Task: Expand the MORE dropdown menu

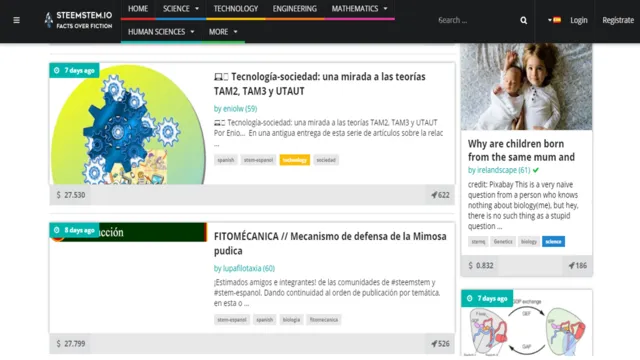Action: (223, 31)
